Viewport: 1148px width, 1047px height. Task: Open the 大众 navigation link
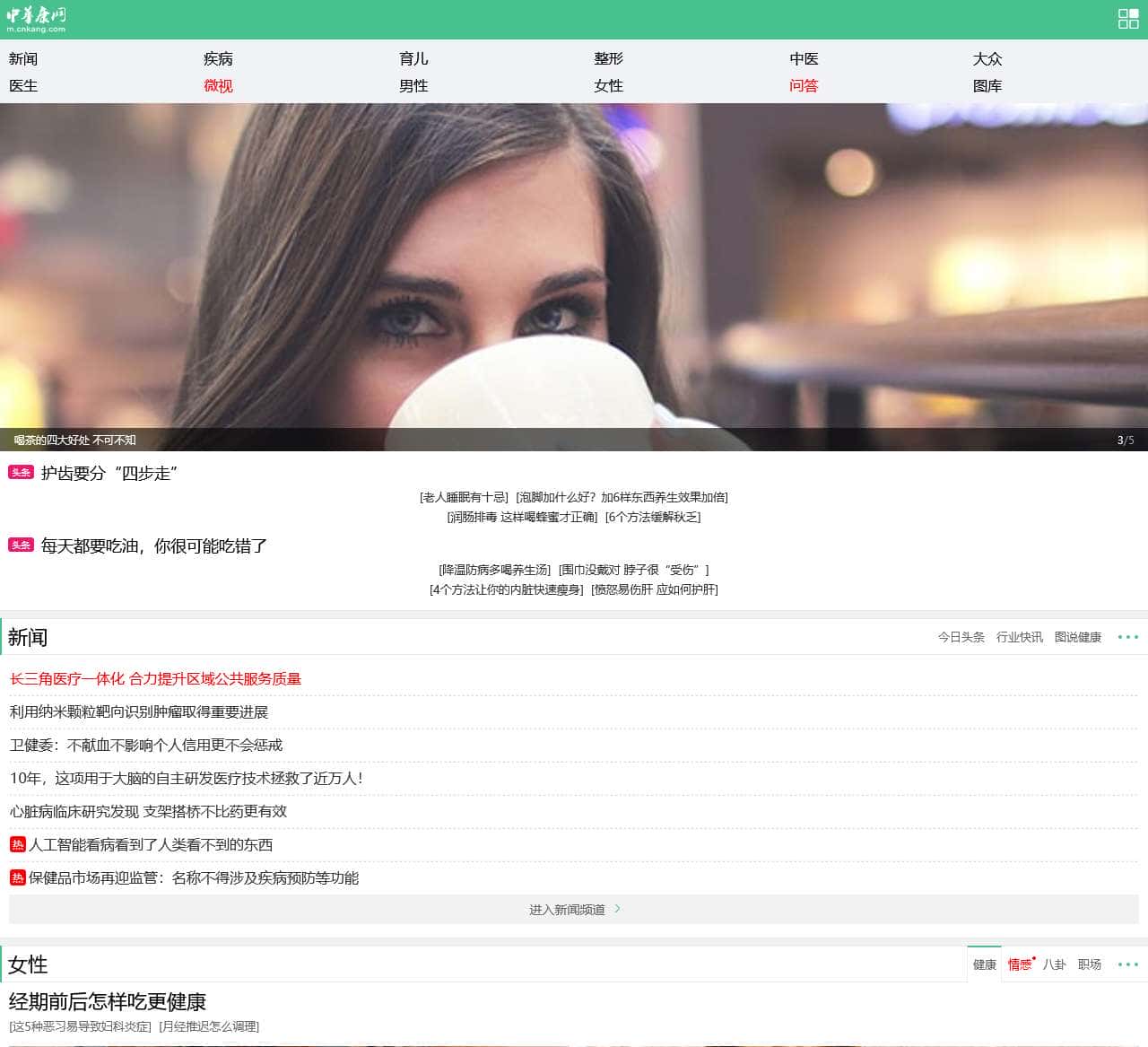987,58
